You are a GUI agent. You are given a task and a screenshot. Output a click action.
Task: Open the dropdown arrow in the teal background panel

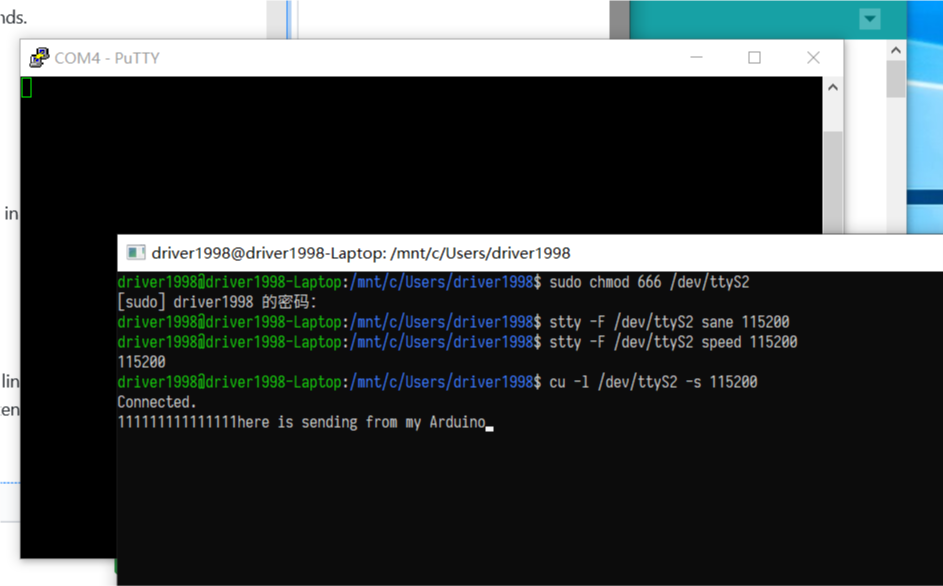[870, 19]
